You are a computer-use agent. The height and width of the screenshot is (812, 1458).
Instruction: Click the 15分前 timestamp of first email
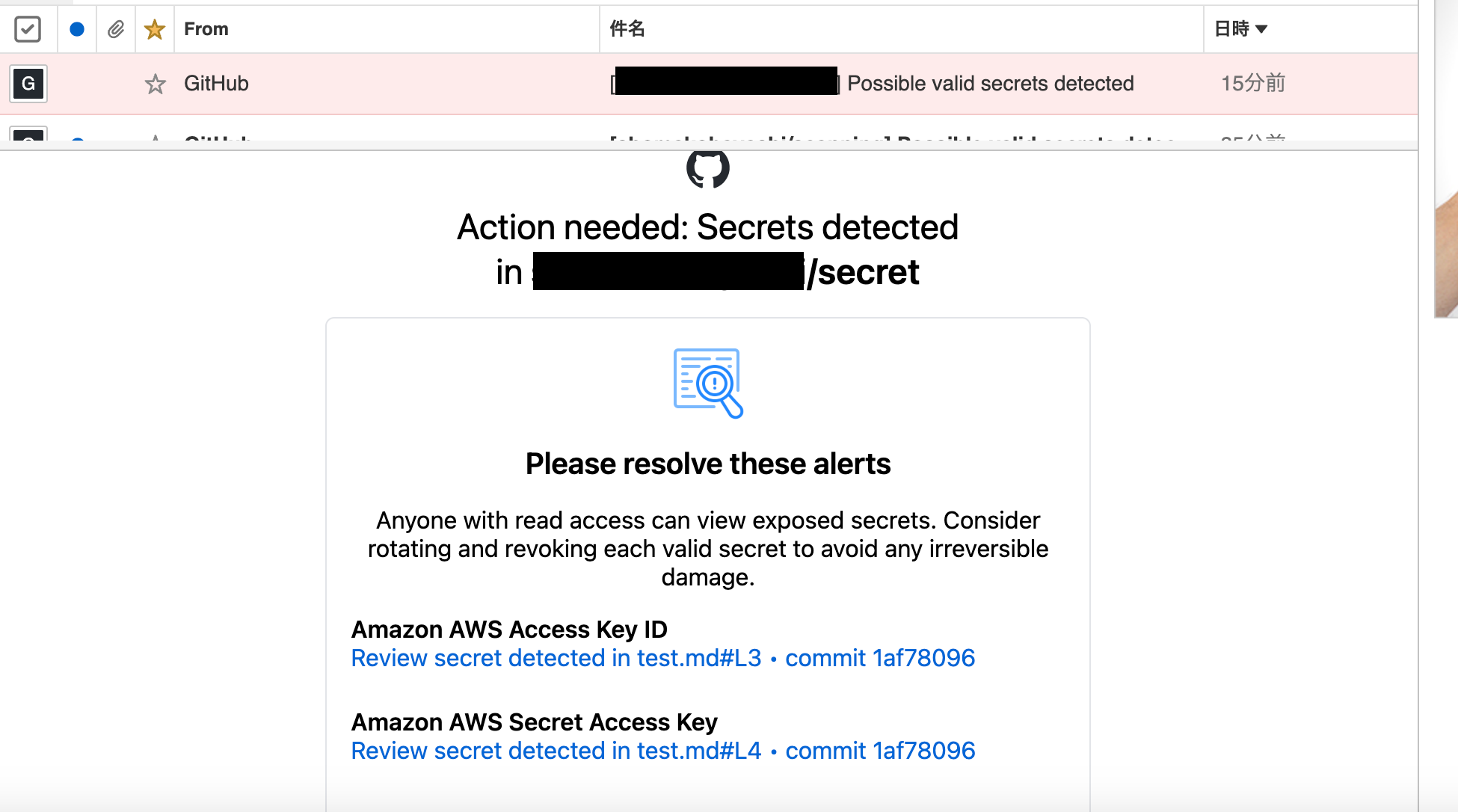click(1253, 84)
